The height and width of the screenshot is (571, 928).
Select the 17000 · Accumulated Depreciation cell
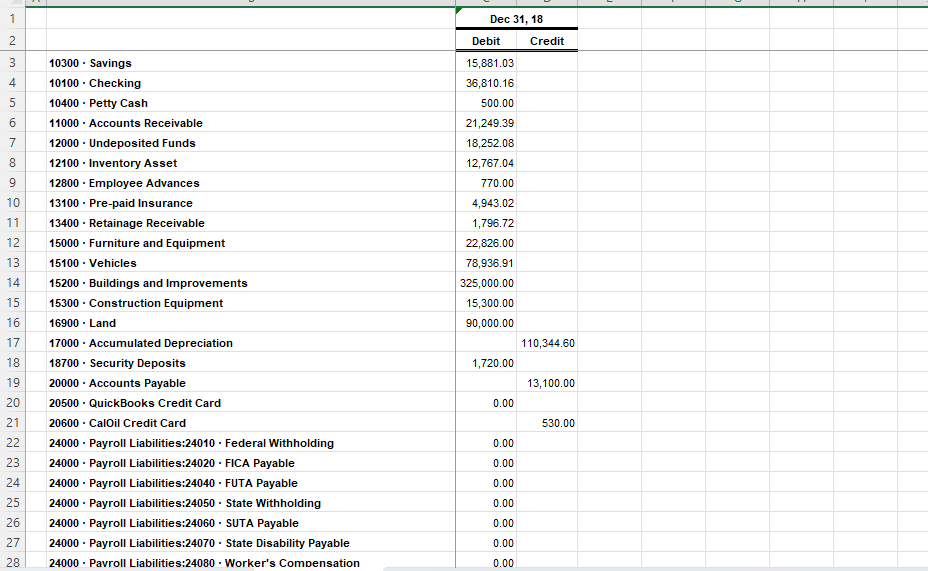tap(251, 343)
